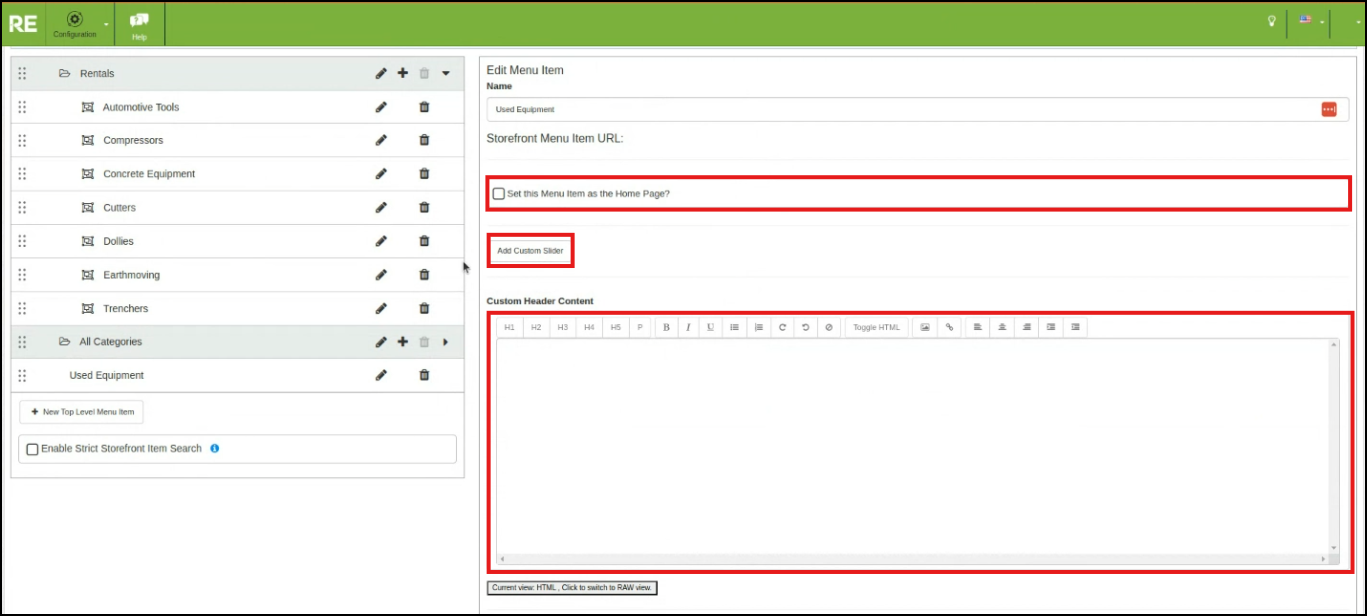Image resolution: width=1367 pixels, height=616 pixels.
Task: Click the pencil edit icon for Compressors
Action: pos(381,140)
